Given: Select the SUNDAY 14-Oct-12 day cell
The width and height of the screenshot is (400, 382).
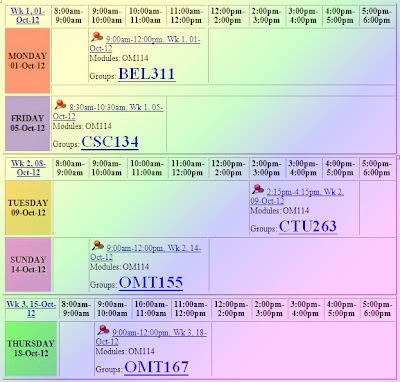Looking at the screenshot, I should point(28,265).
